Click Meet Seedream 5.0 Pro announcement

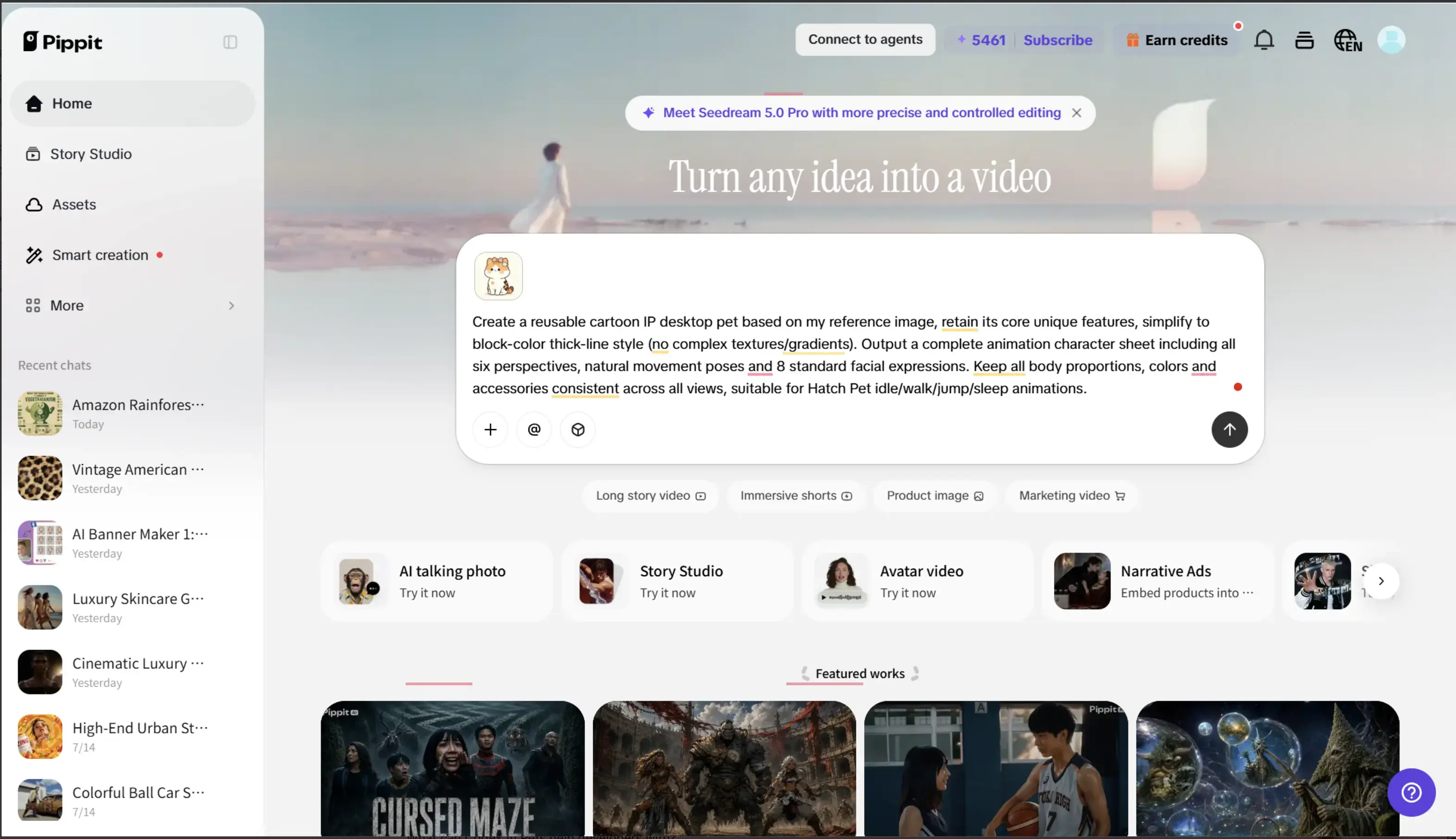point(861,113)
